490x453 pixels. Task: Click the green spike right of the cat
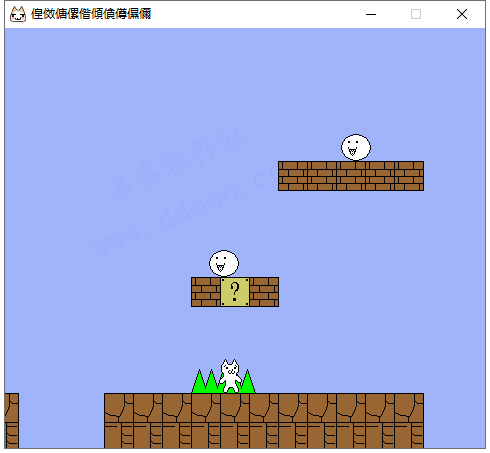pyautogui.click(x=248, y=381)
